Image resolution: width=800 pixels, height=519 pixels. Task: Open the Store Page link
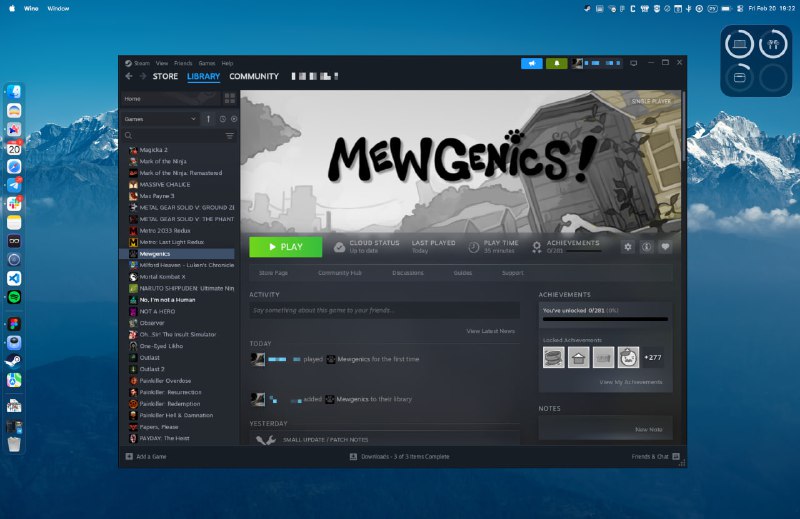point(273,273)
